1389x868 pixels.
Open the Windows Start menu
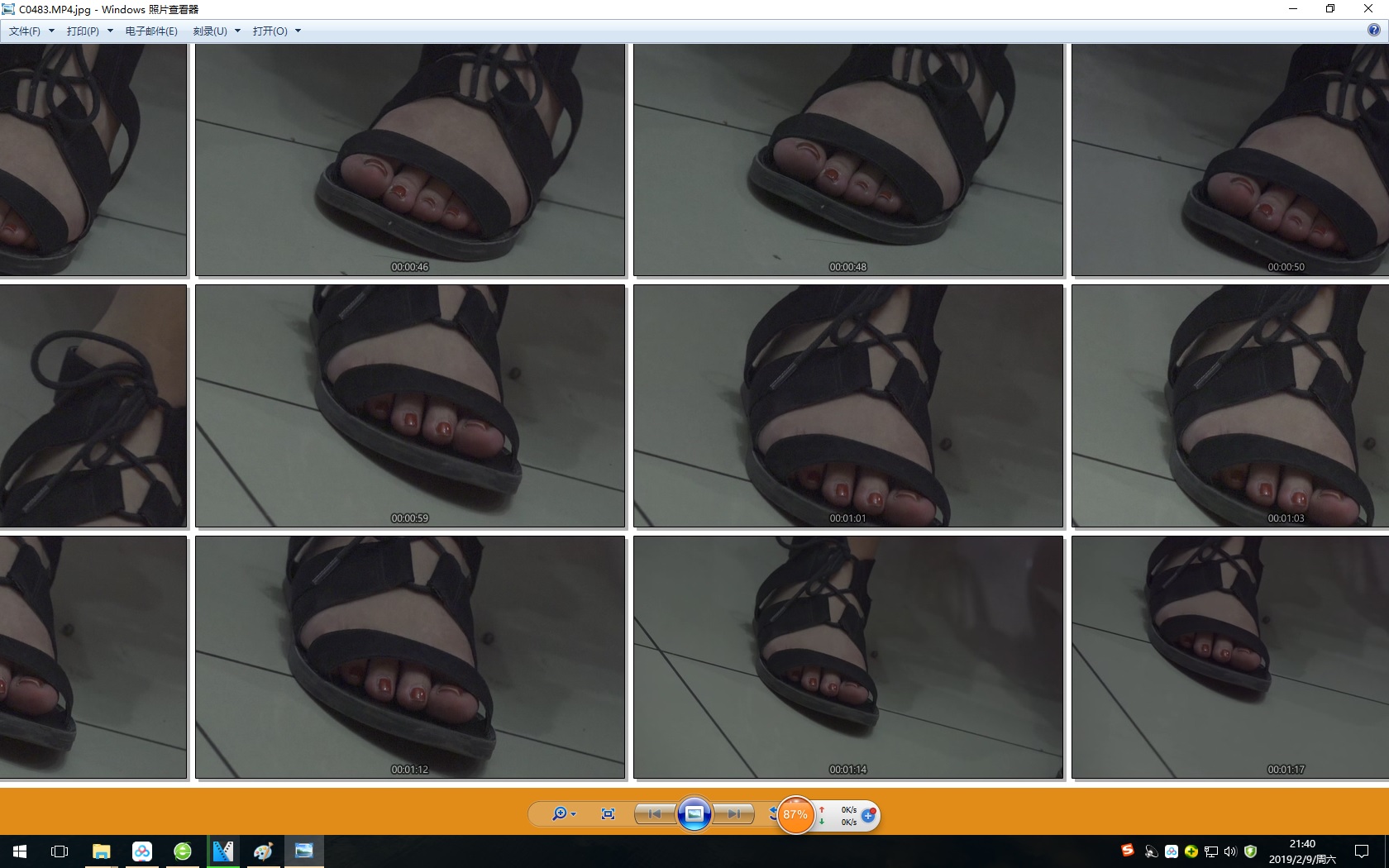point(20,851)
